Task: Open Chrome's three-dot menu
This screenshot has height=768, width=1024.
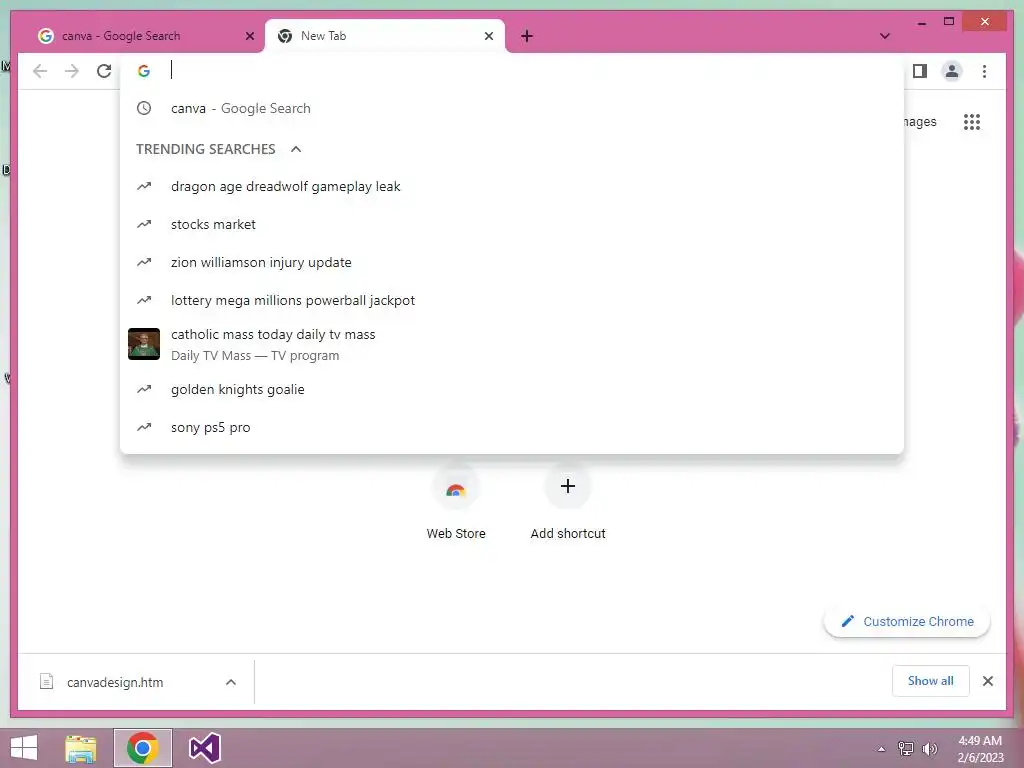Action: point(984,71)
